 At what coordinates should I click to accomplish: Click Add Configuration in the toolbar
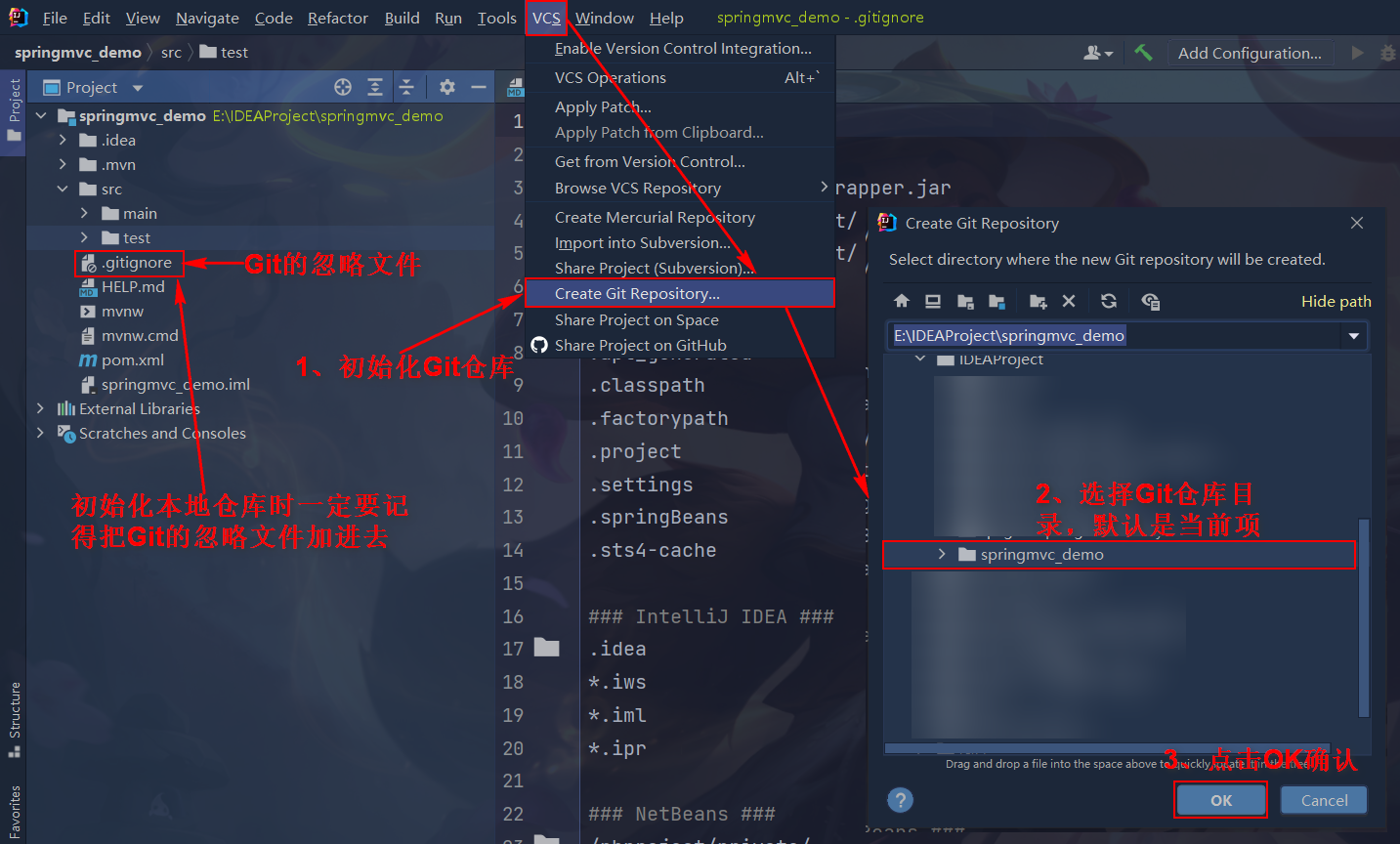pyautogui.click(x=1251, y=53)
